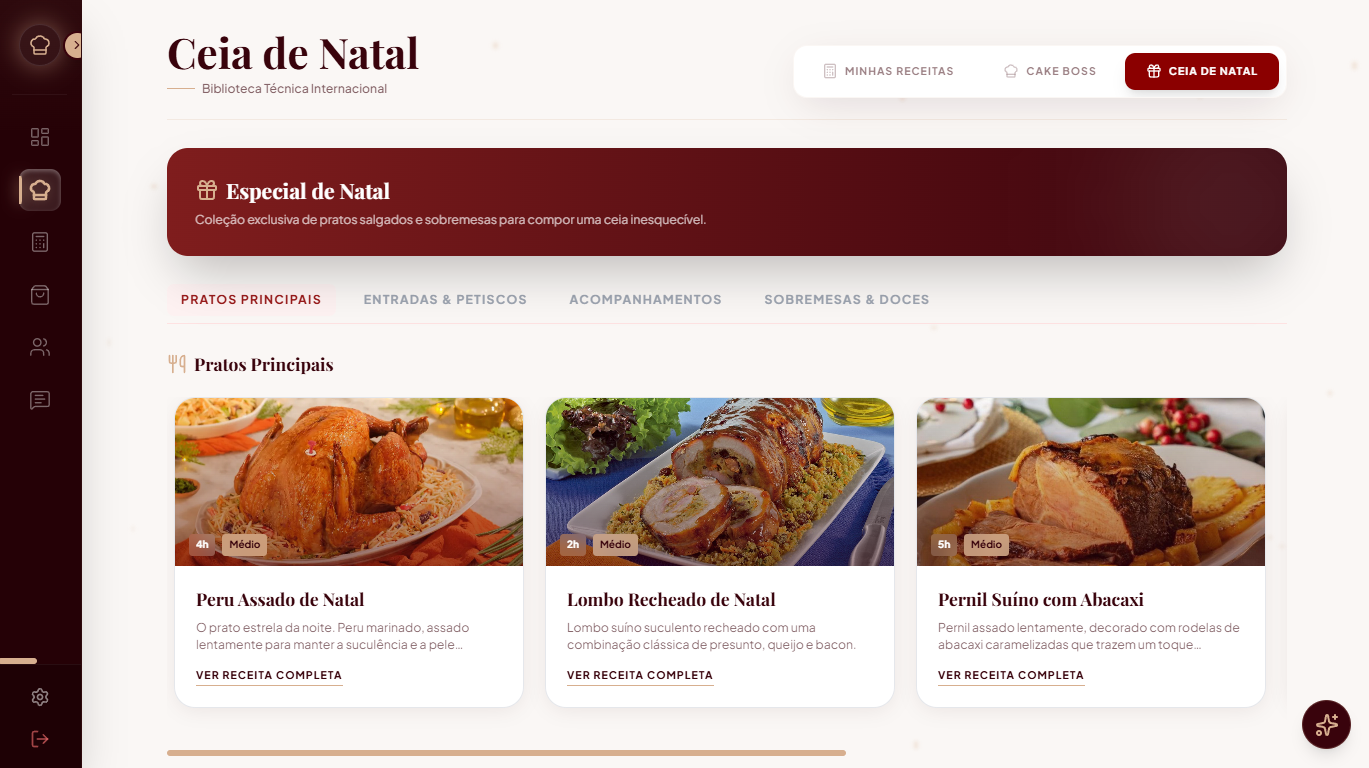
Task: Select the Ceia de Natal button
Action: click(x=1202, y=71)
